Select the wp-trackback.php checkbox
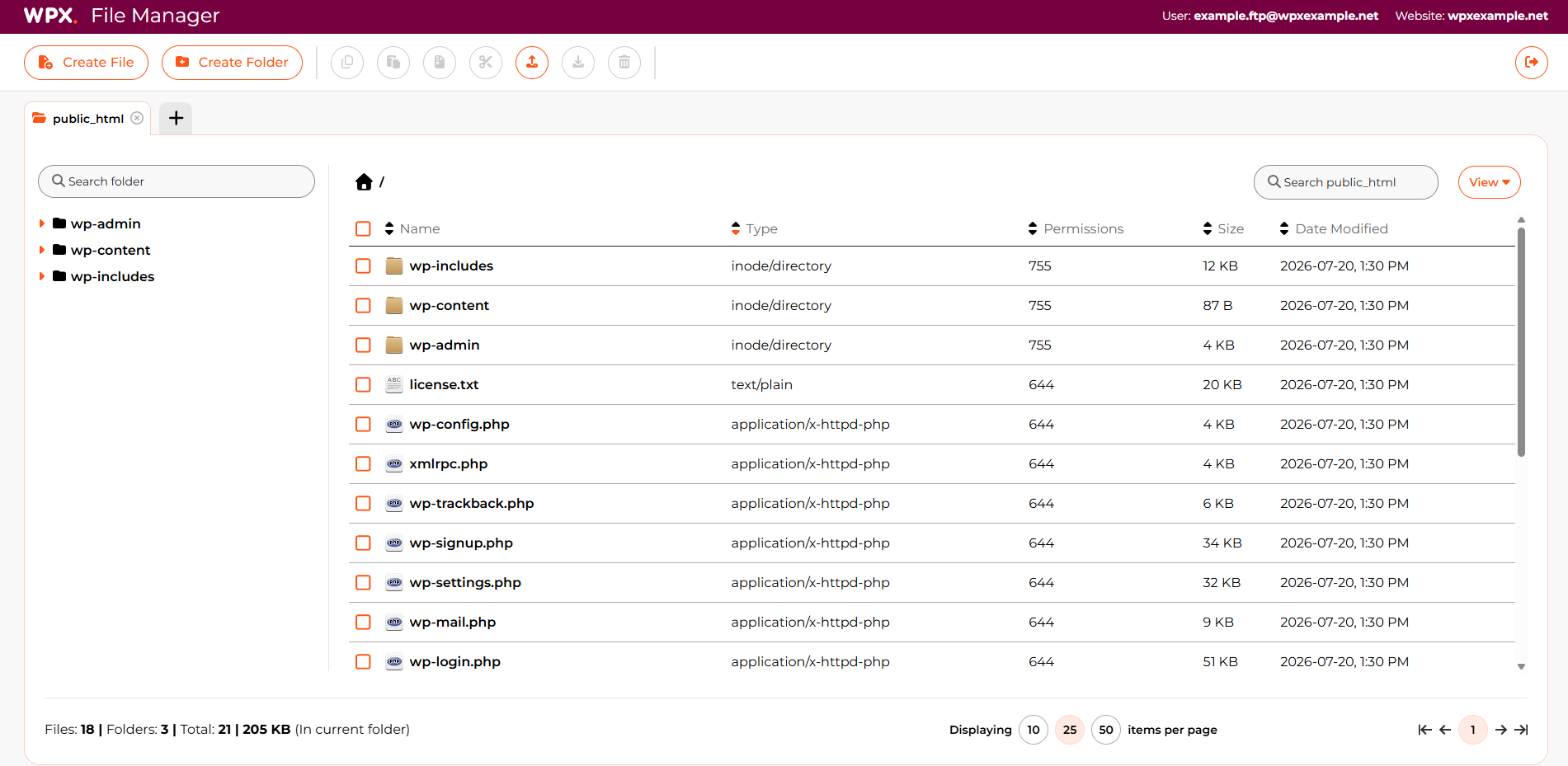Viewport: 1568px width, 766px height. point(363,503)
